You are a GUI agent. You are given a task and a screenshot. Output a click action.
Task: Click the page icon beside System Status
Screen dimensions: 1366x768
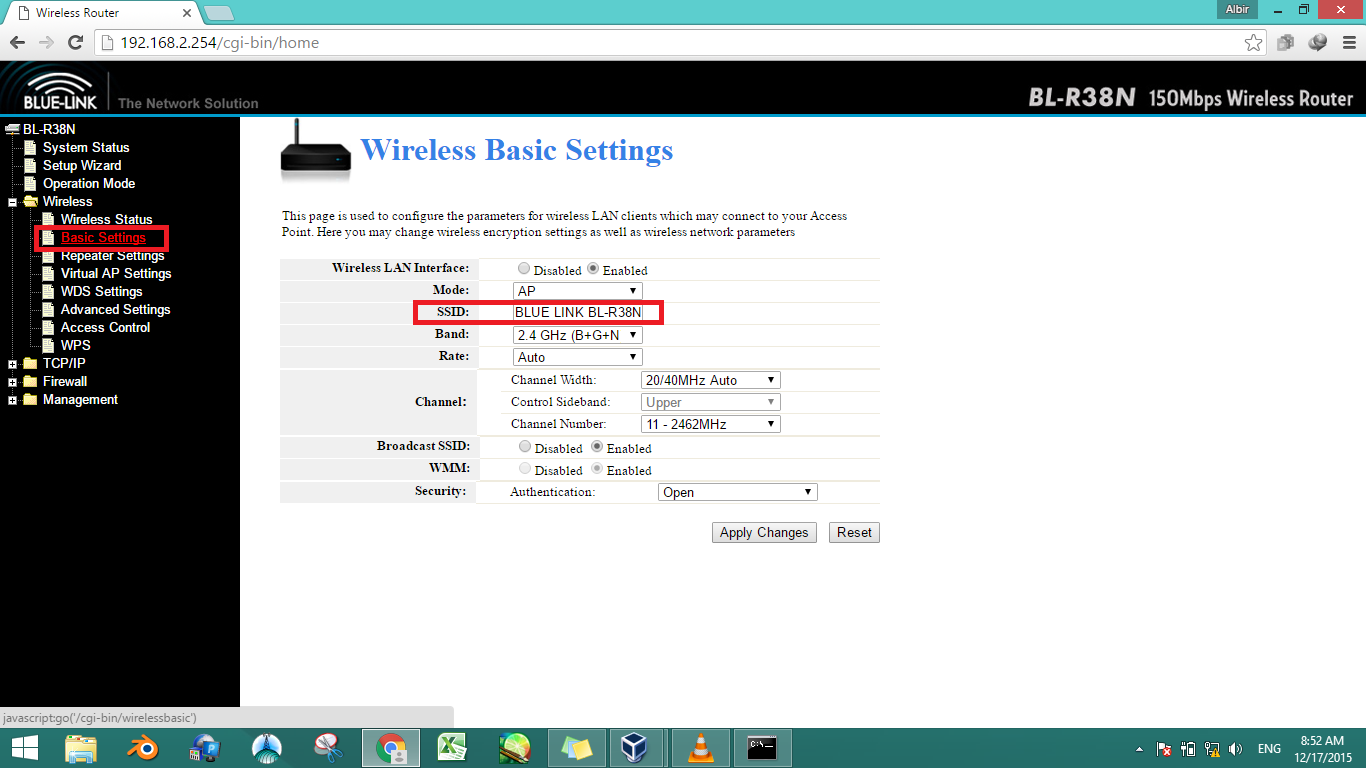click(30, 147)
